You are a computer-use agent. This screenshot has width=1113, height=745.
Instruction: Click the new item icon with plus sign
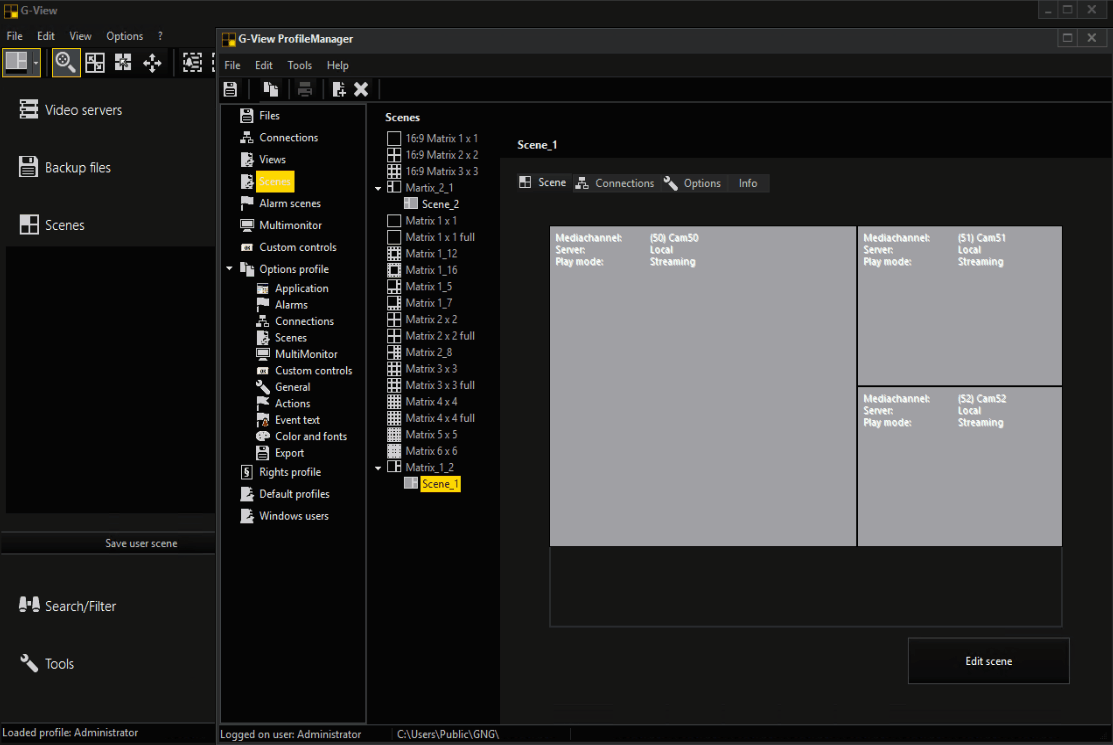339,89
